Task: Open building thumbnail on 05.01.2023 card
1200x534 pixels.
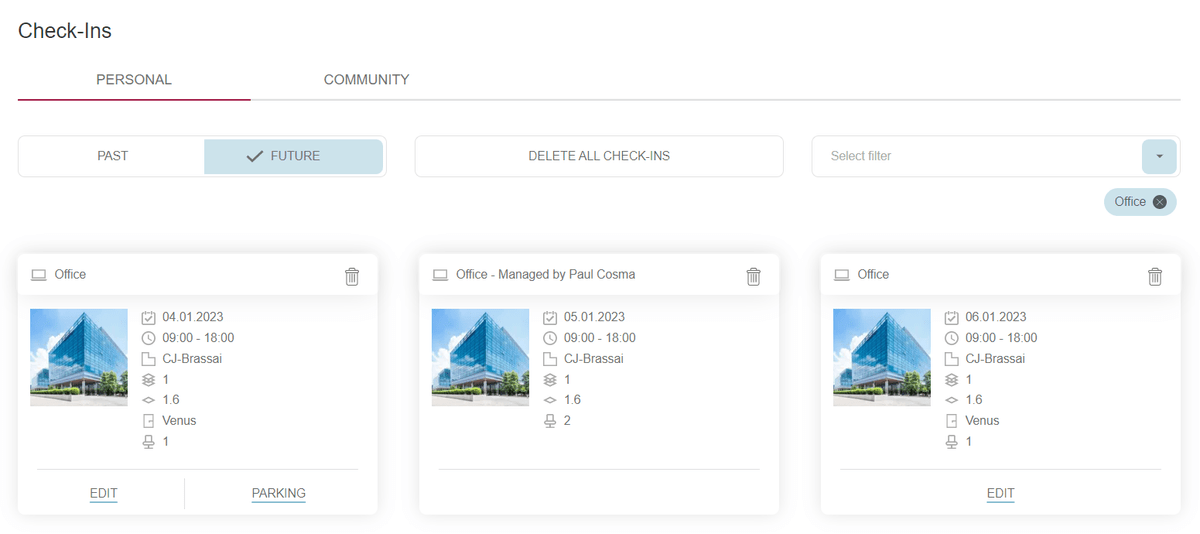Action: pyautogui.click(x=480, y=357)
